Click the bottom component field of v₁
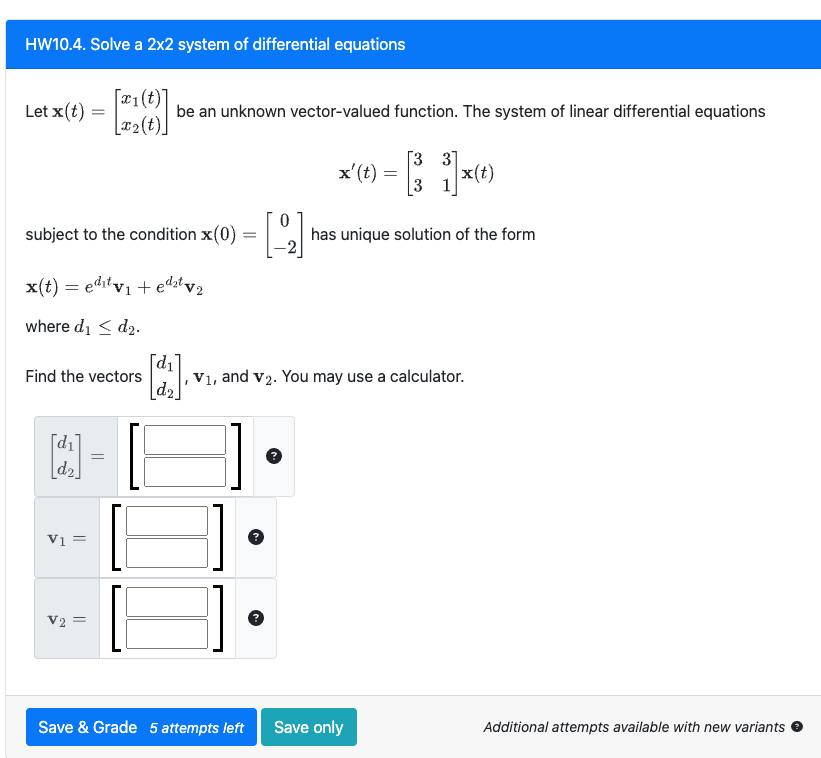The height and width of the screenshot is (758, 821). [169, 555]
